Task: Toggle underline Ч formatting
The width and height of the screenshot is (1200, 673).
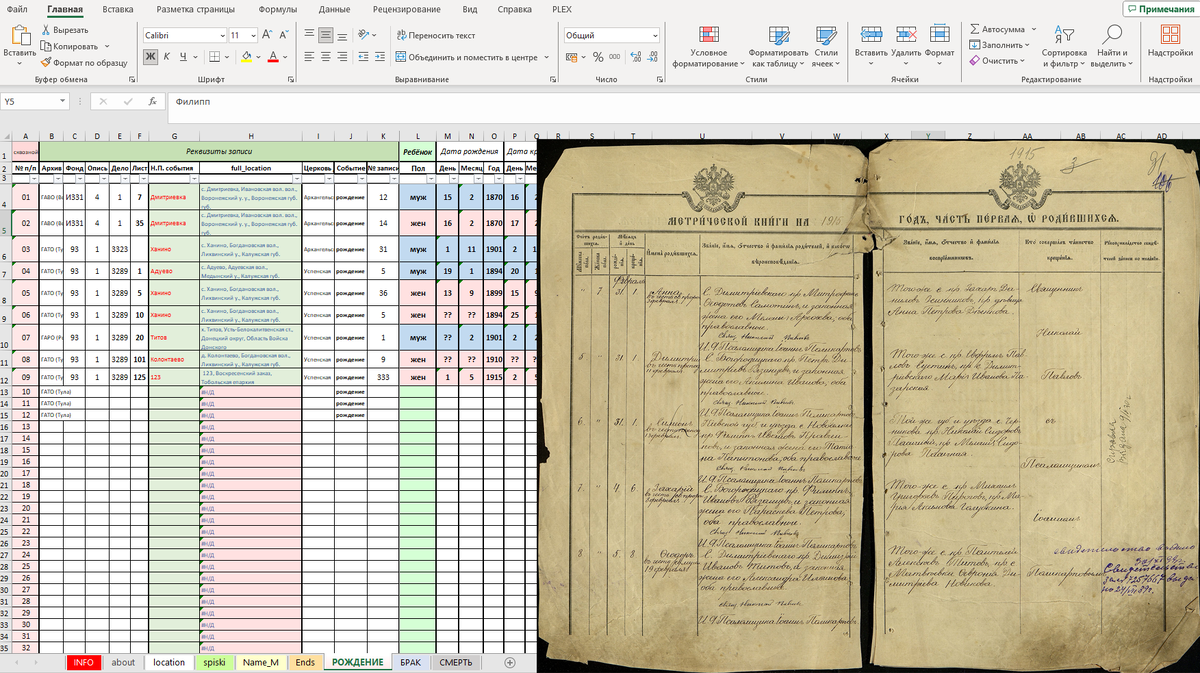Action: 184,56
